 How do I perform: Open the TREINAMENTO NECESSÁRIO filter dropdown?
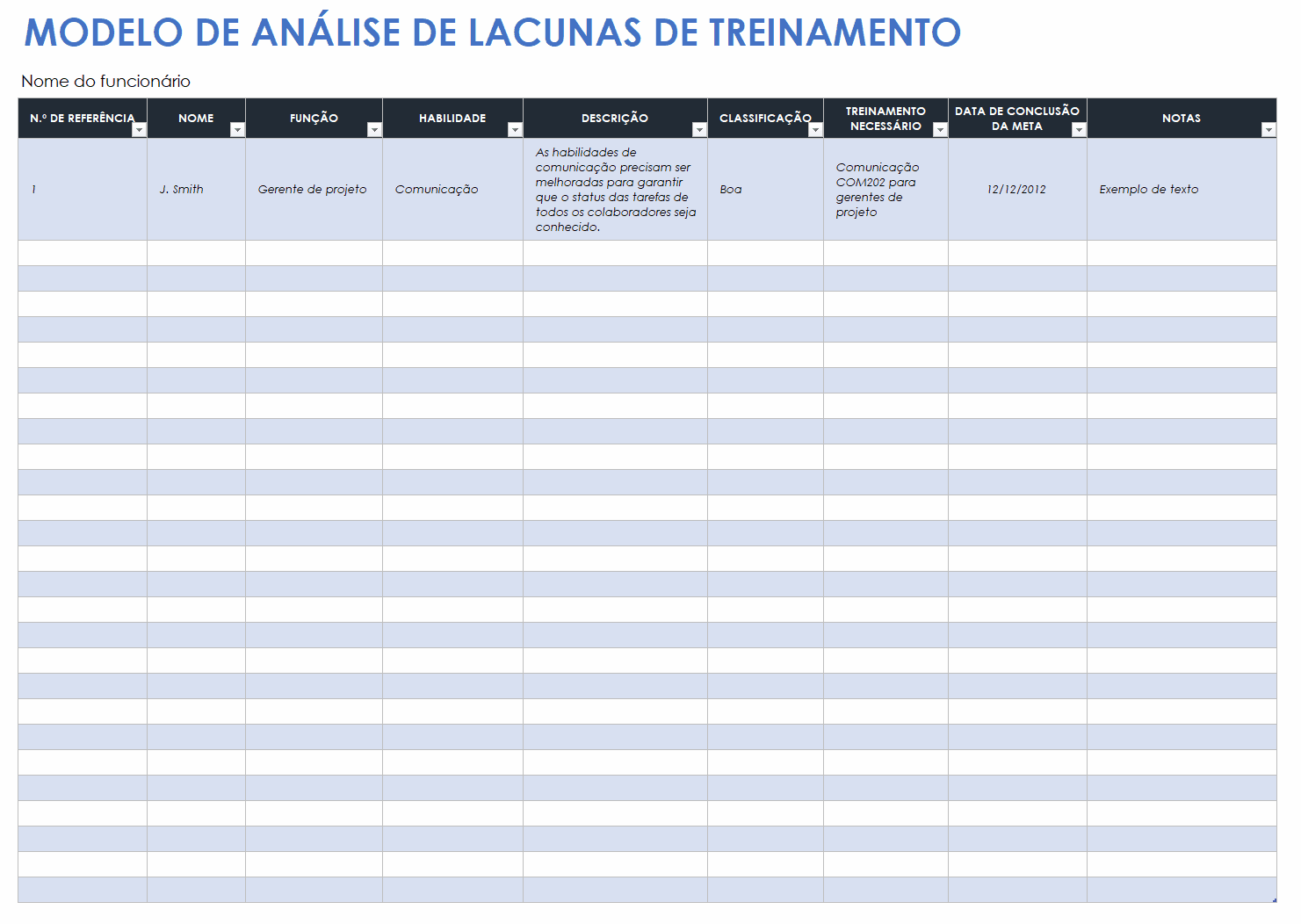tap(940, 130)
